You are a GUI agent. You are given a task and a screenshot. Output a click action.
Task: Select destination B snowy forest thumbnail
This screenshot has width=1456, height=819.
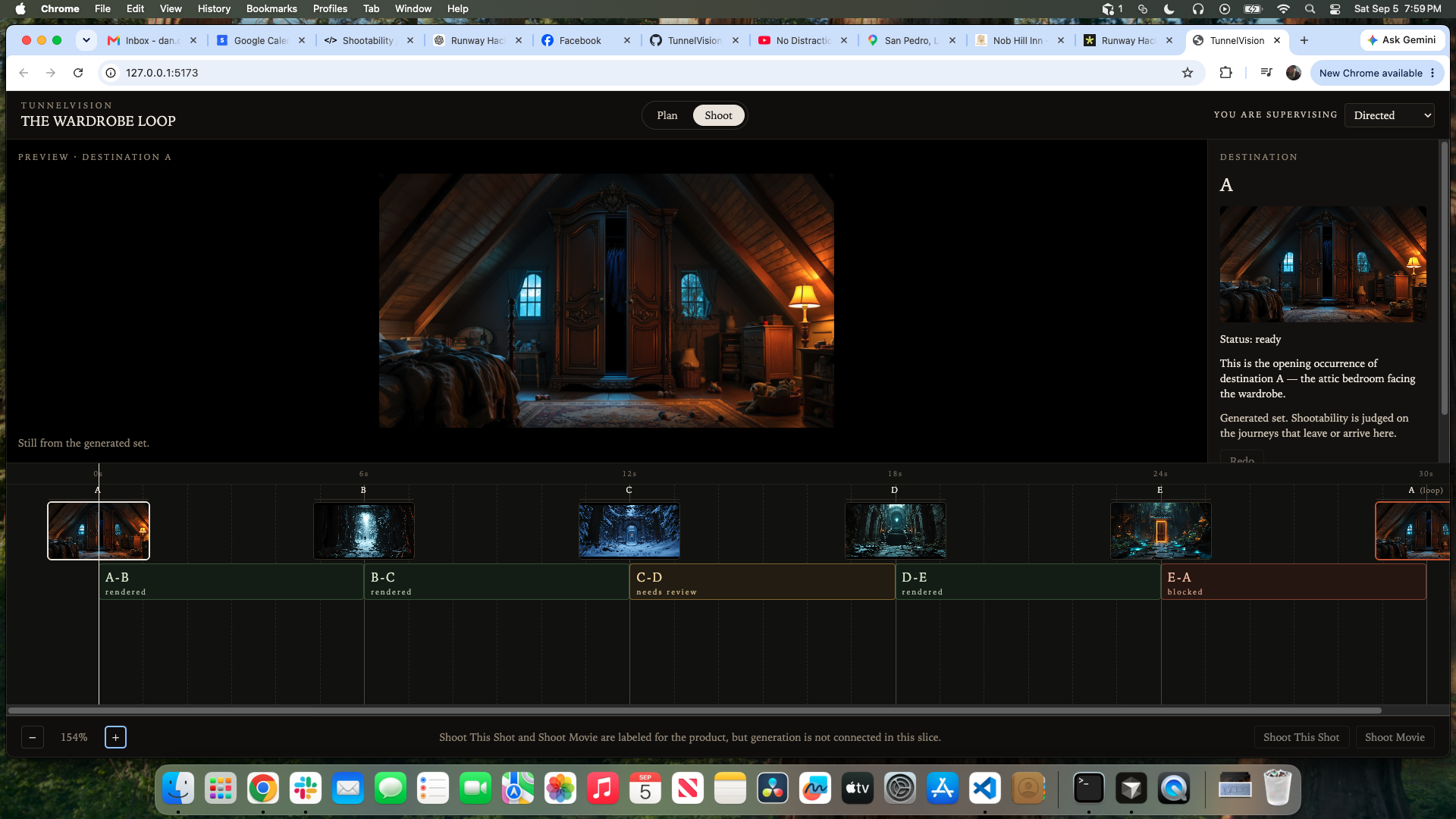364,531
